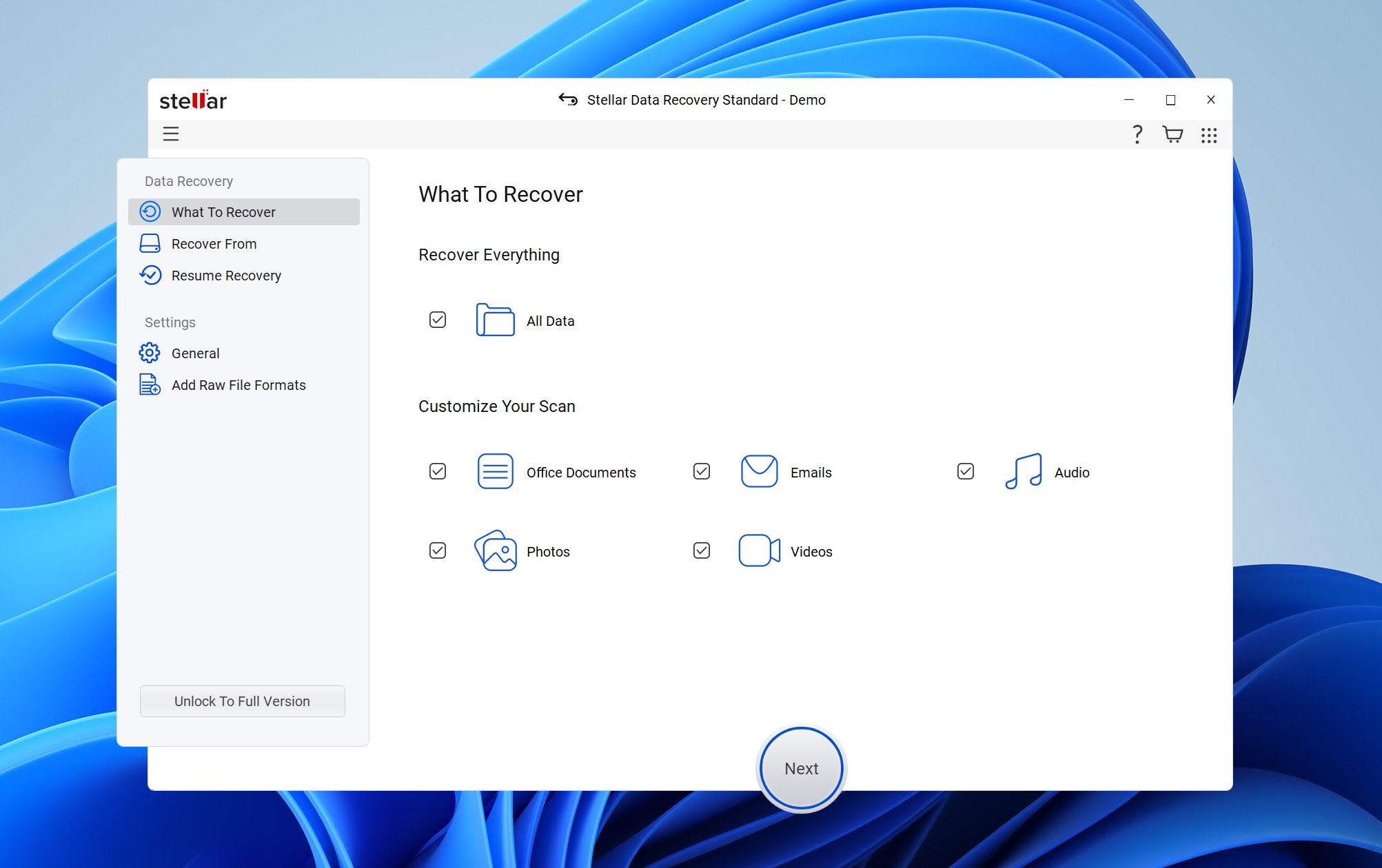Close the Stellar Data Recovery window
Screen dimensions: 1382x868
(x=1210, y=100)
